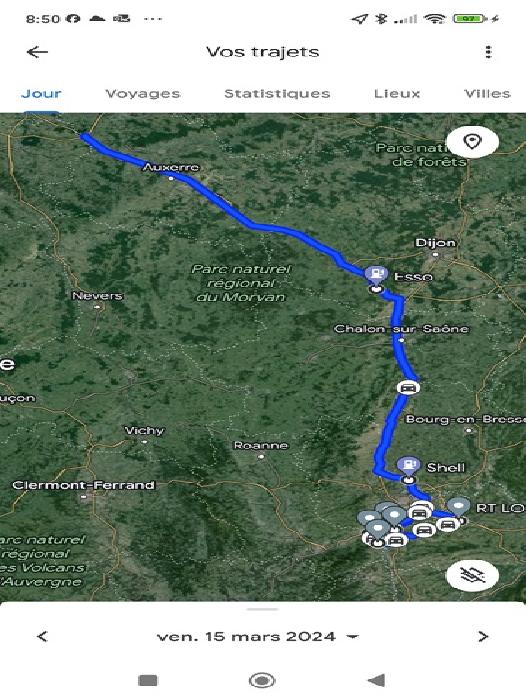Switch to the Voyages tab
This screenshot has height=700, width=526.
point(143,94)
